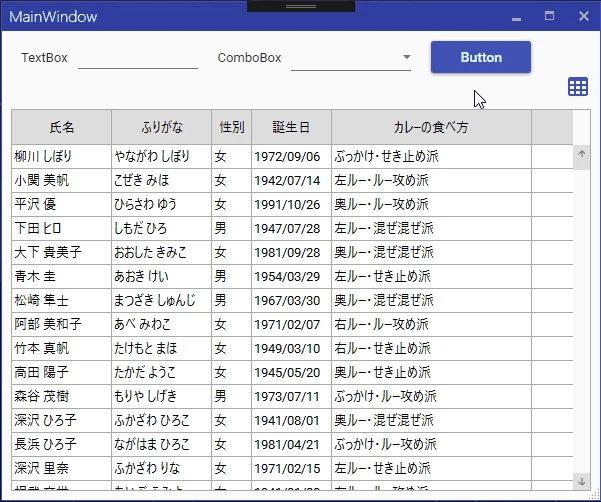This screenshot has height=502, width=601.
Task: Select birthday 1945/05/20
Action: [291, 372]
